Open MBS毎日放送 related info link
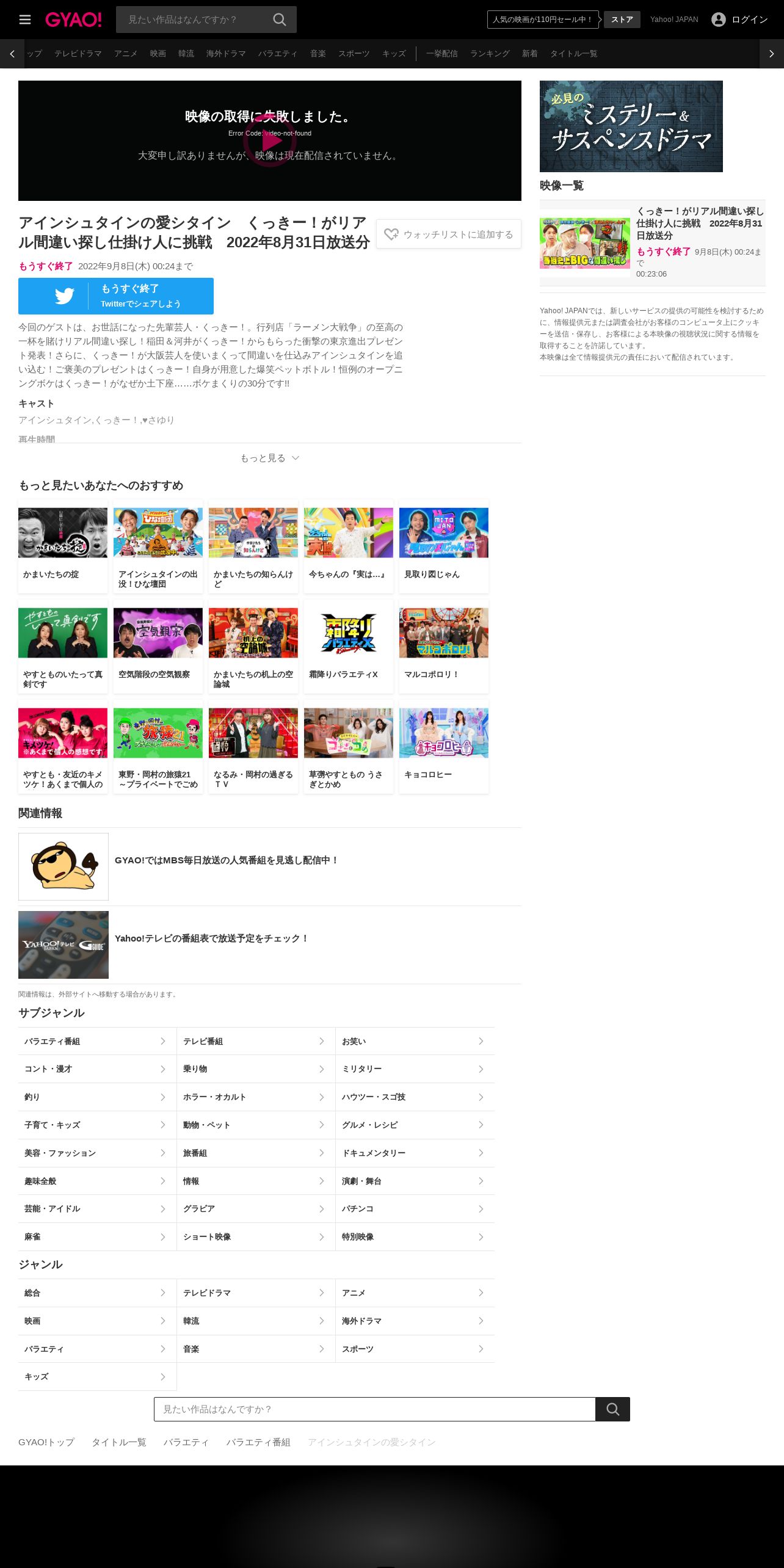Image resolution: width=784 pixels, height=1568 pixels. click(x=270, y=866)
